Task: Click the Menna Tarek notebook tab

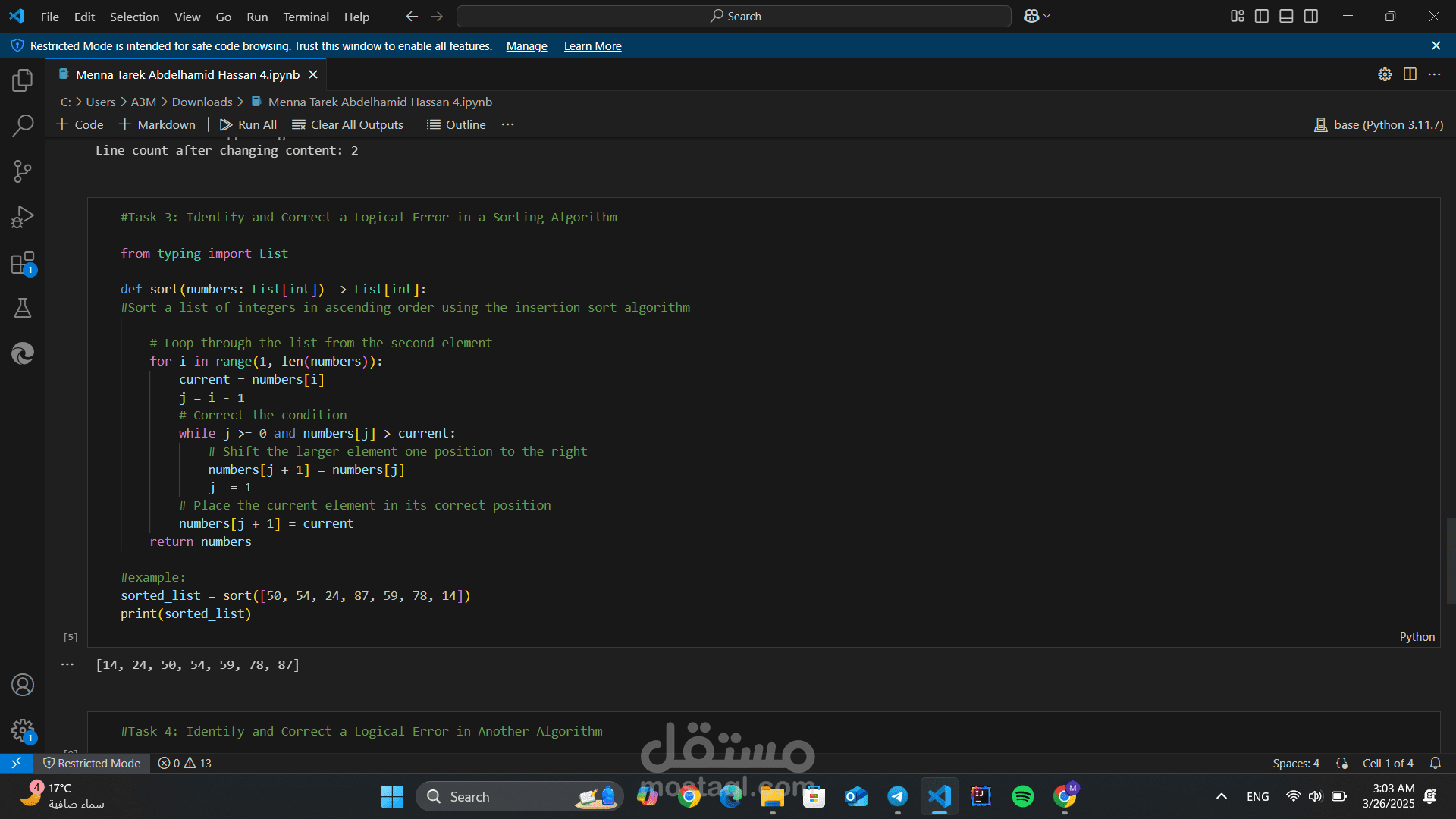Action: (186, 74)
